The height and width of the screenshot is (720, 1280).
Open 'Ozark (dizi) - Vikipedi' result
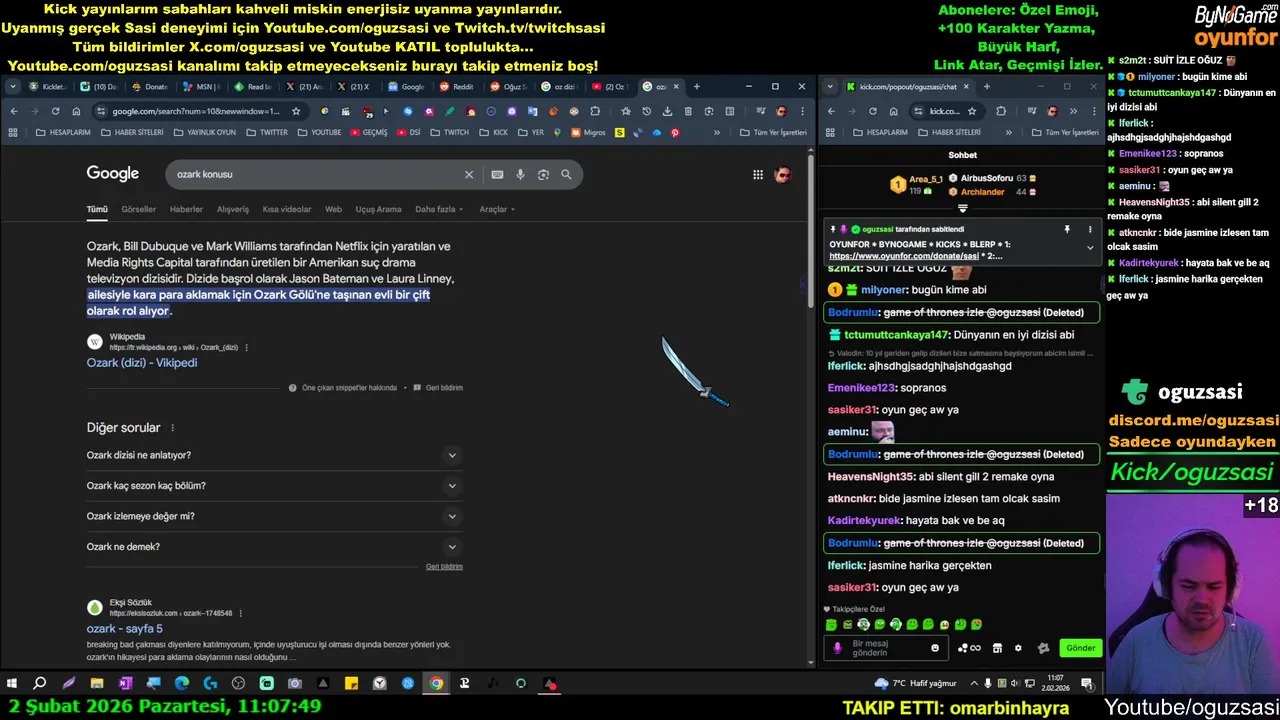point(142,363)
